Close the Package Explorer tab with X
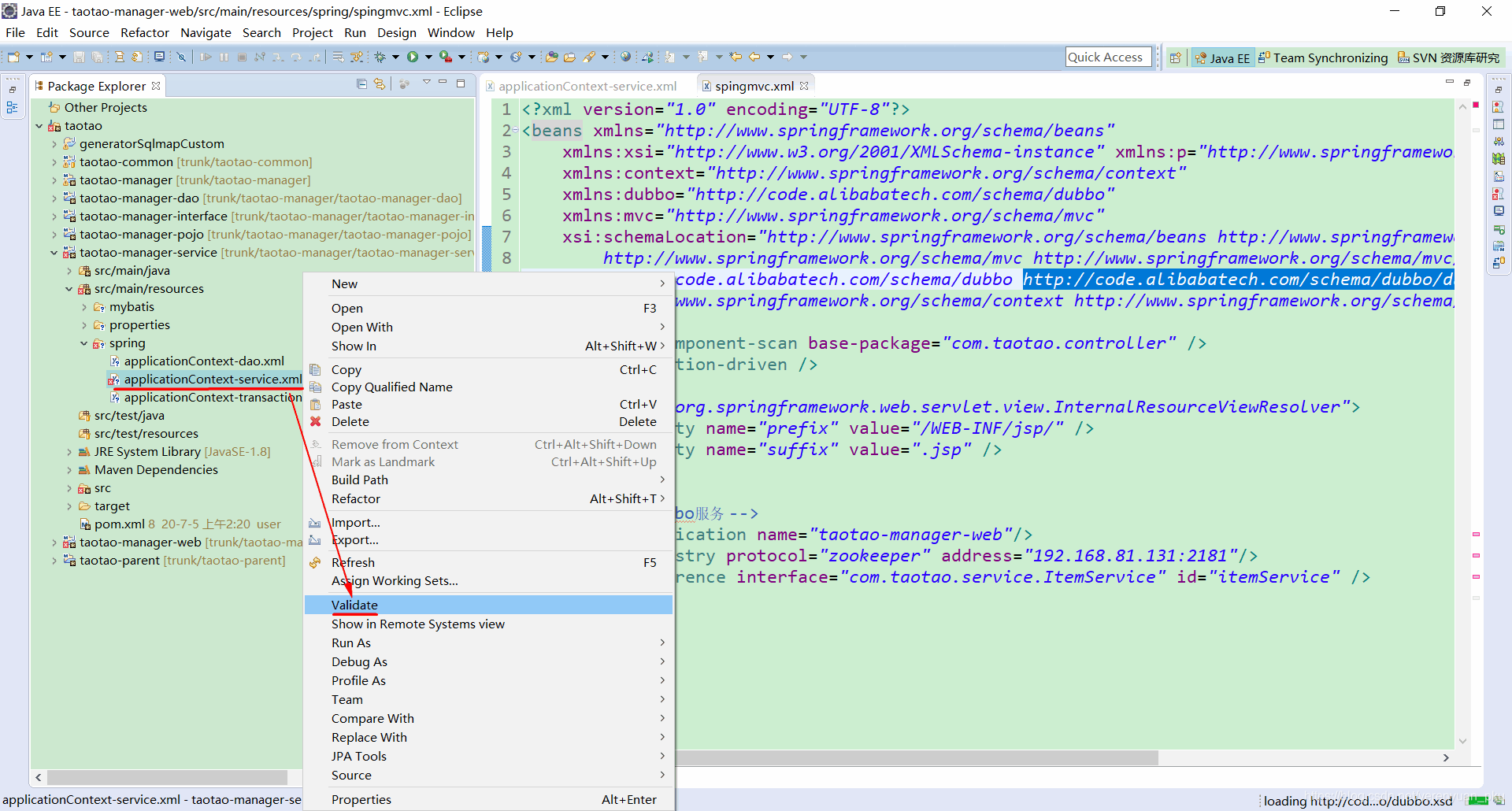 tap(156, 86)
